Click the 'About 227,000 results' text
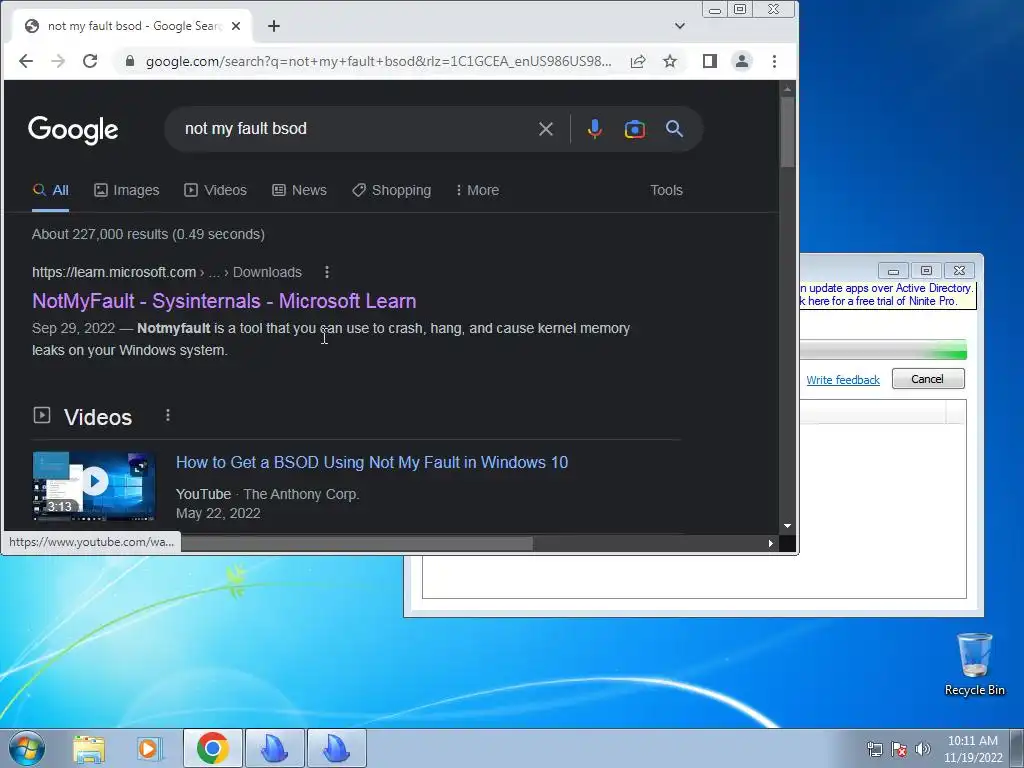1024x768 pixels. (x=148, y=234)
